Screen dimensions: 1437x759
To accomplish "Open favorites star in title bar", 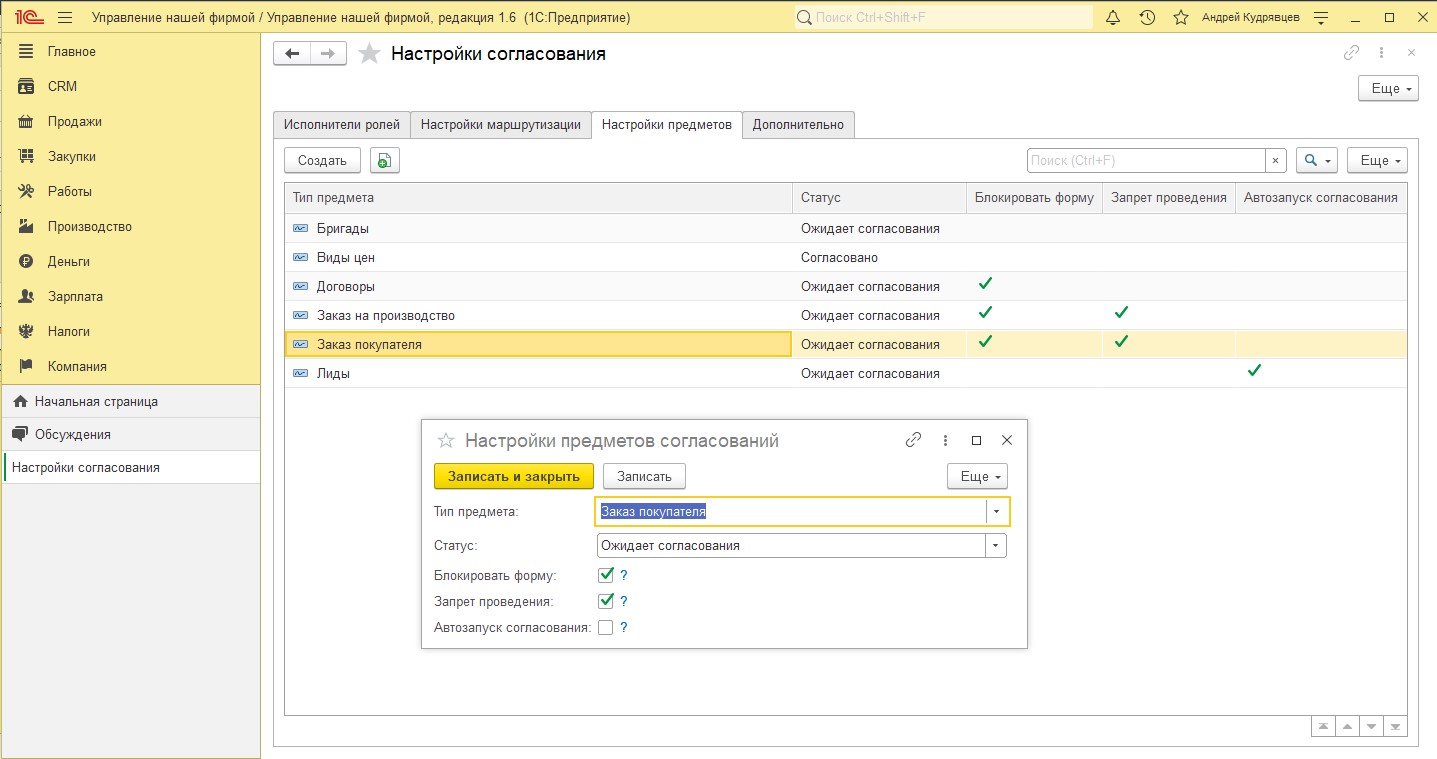I will pyautogui.click(x=1181, y=18).
